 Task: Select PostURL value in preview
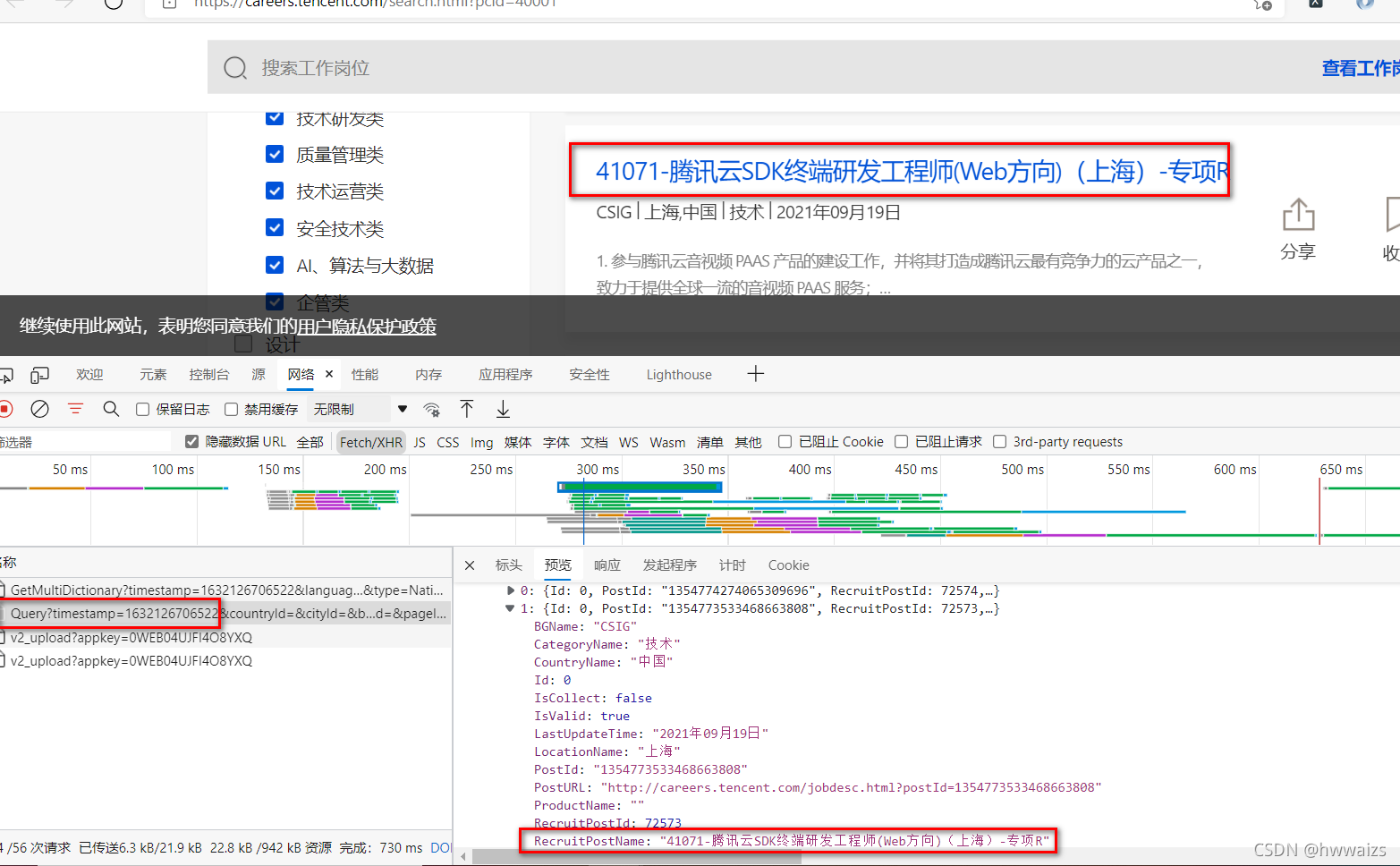coord(851,787)
